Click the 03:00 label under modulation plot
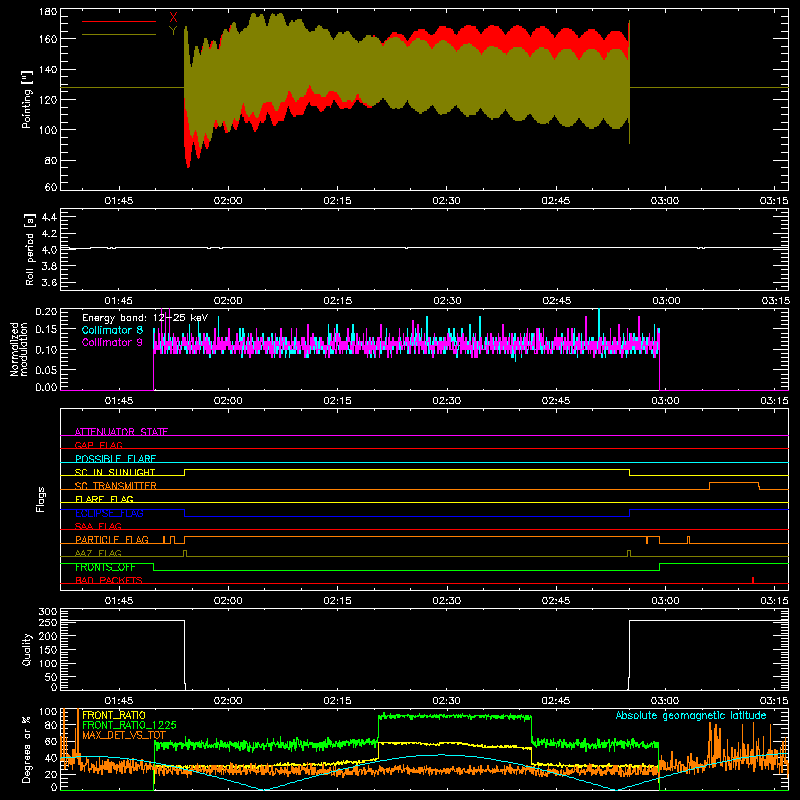 [x=665, y=401]
